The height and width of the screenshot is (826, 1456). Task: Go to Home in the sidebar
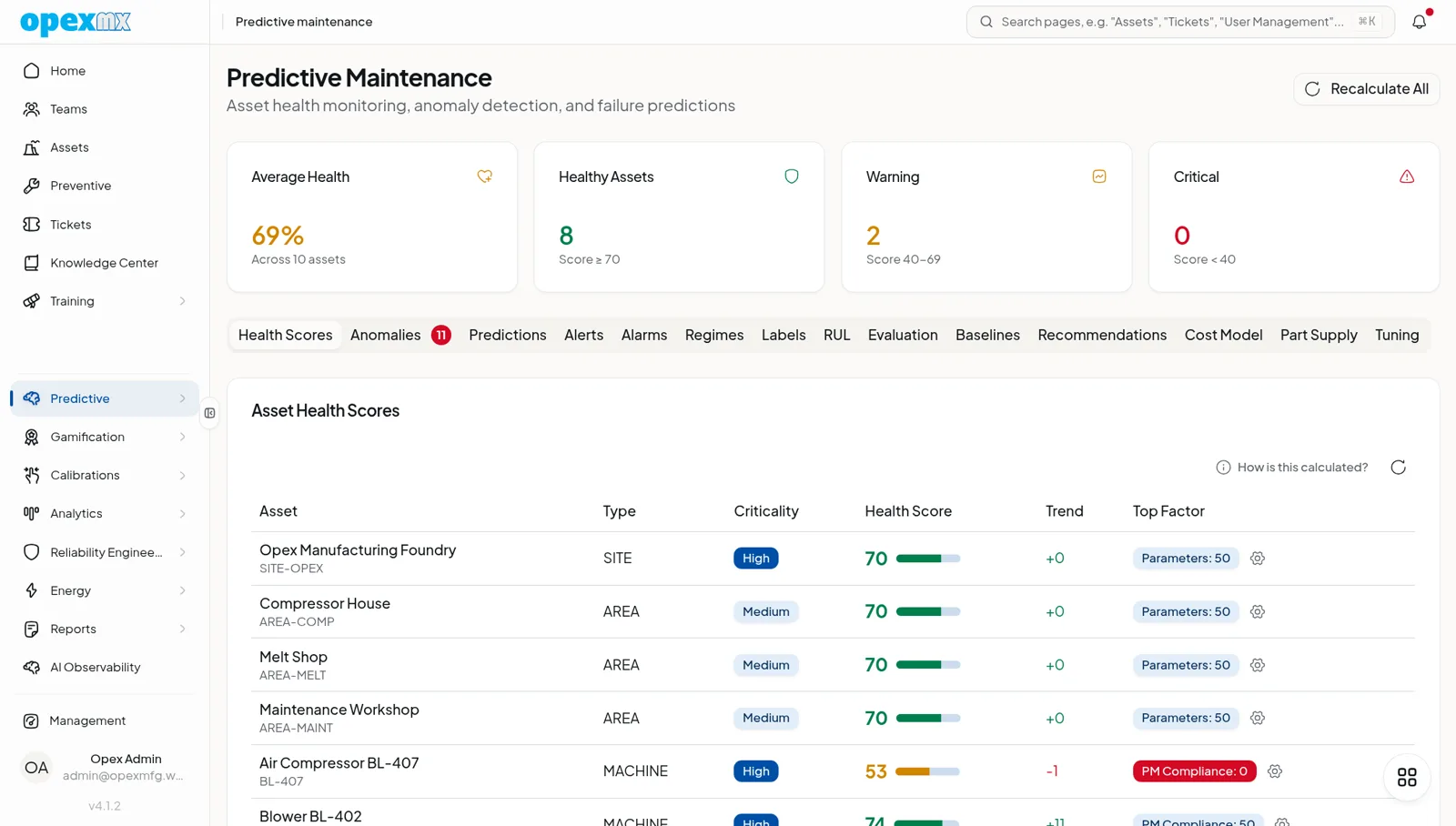click(105, 71)
